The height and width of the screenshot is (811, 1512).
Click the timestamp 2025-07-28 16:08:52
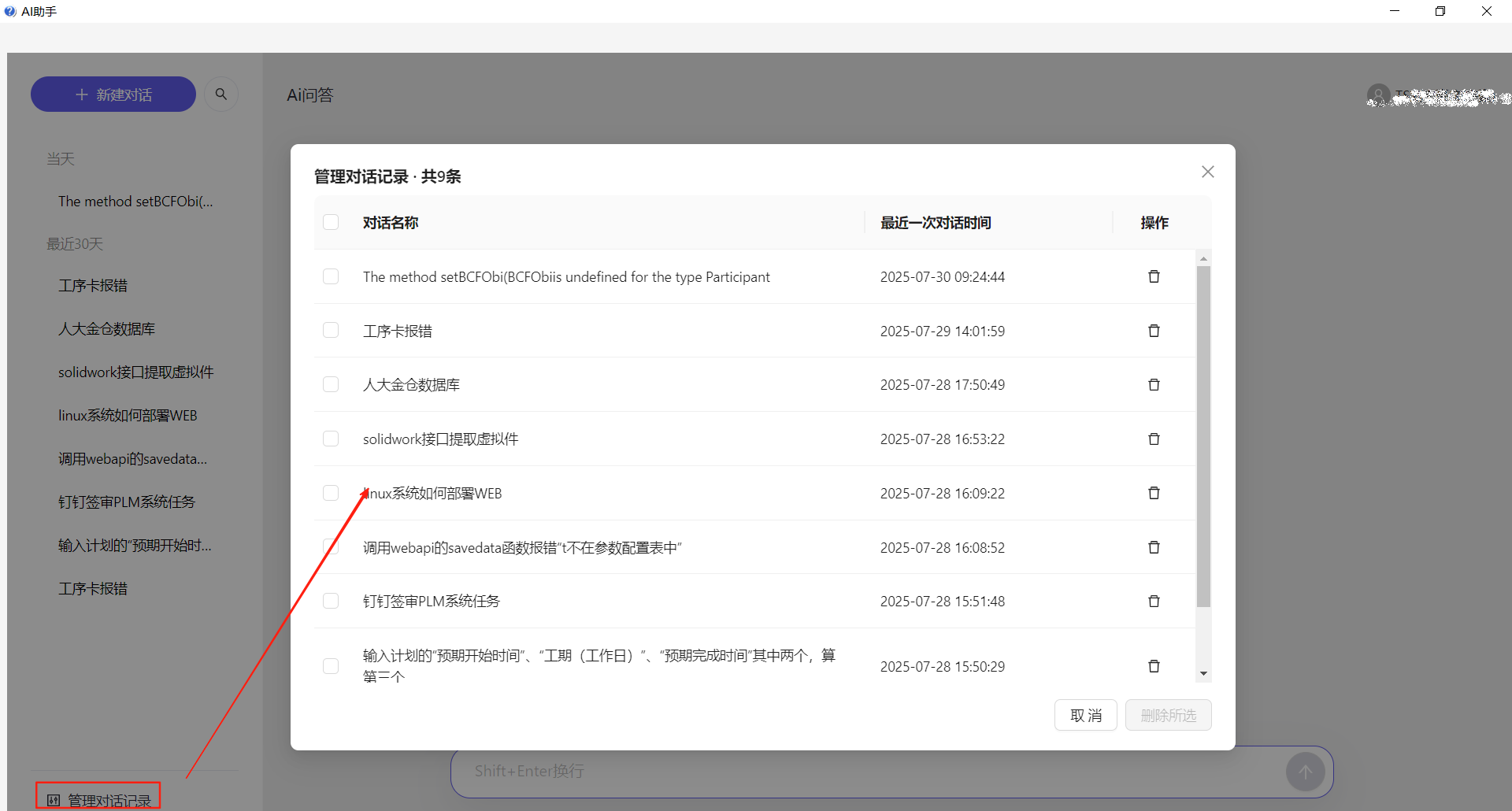(x=943, y=548)
